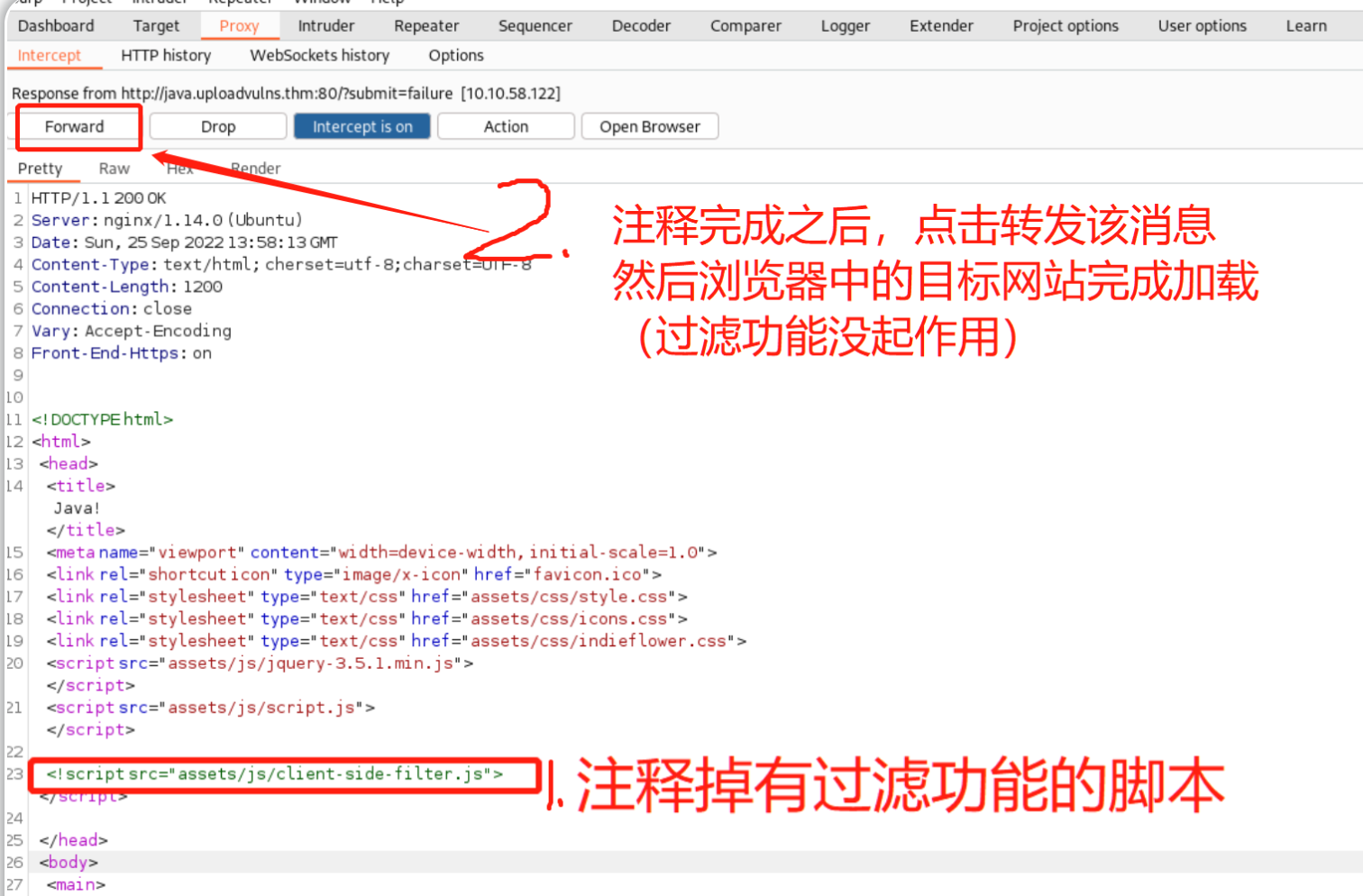This screenshot has height=896, width=1363.
Task: Open the Sequencer tab
Action: [x=535, y=26]
